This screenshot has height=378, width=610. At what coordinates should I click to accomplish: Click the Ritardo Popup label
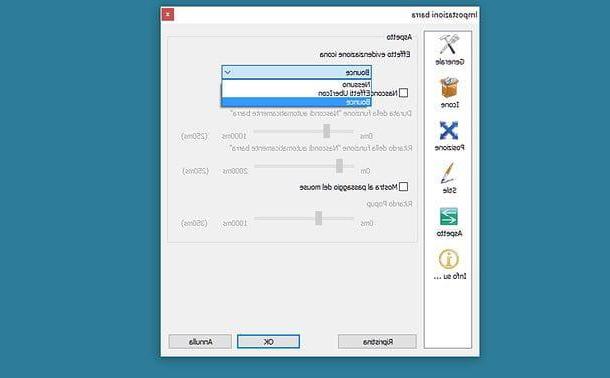389,204
